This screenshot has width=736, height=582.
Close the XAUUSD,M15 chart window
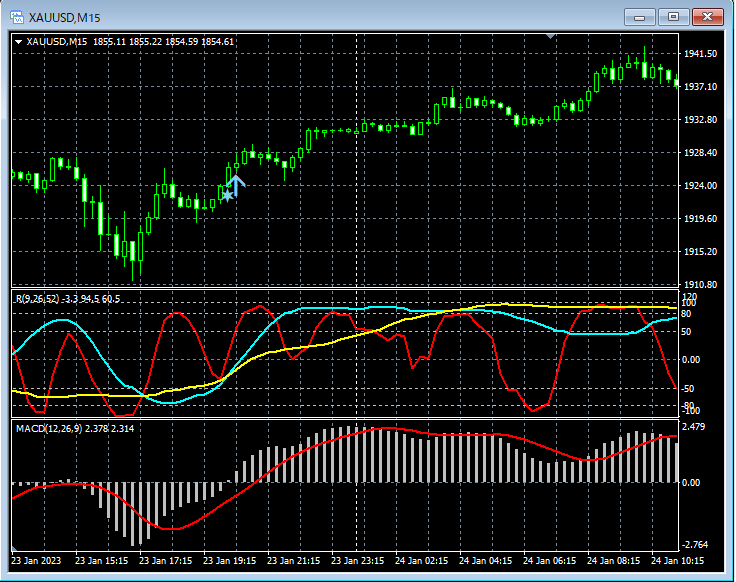coord(708,17)
